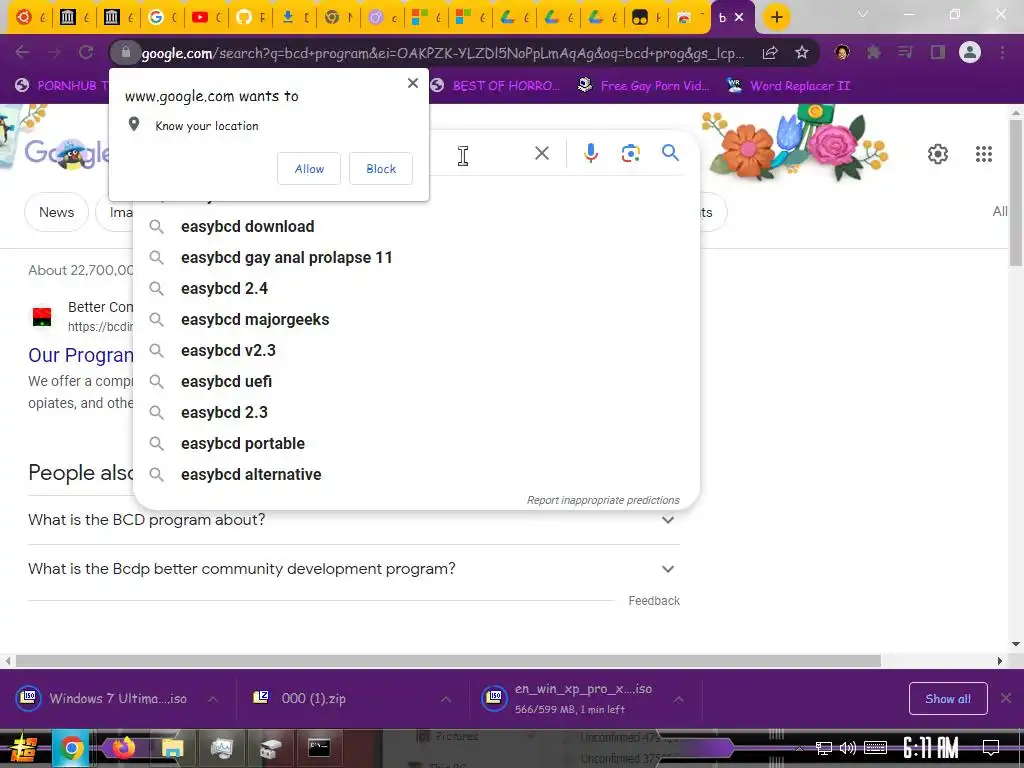Open Chrome three-dot menu

[x=1002, y=52]
